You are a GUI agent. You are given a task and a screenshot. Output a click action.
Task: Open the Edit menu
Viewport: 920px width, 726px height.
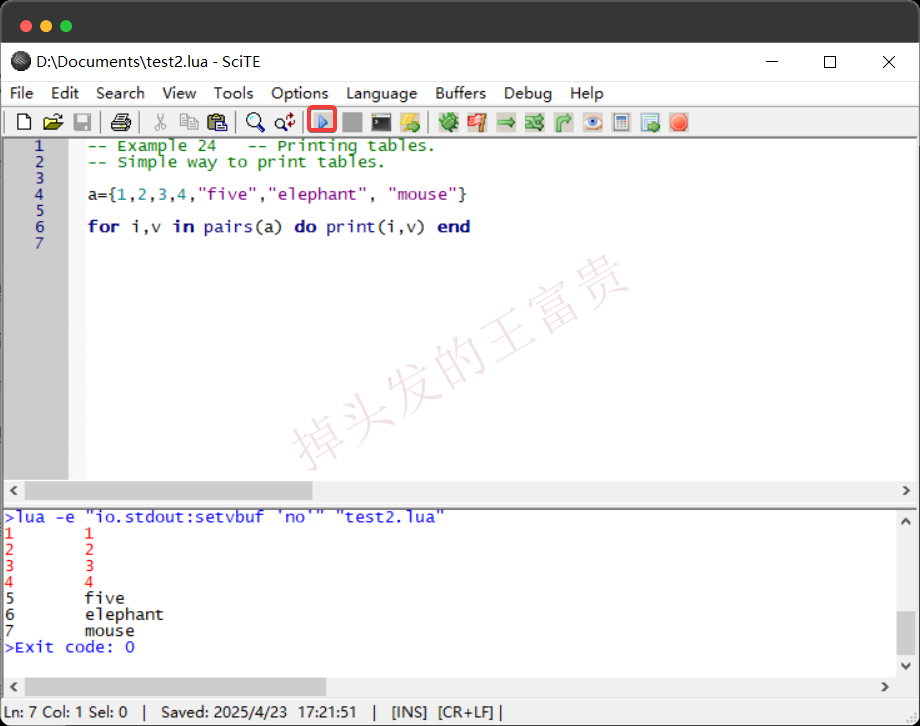pyautogui.click(x=65, y=93)
